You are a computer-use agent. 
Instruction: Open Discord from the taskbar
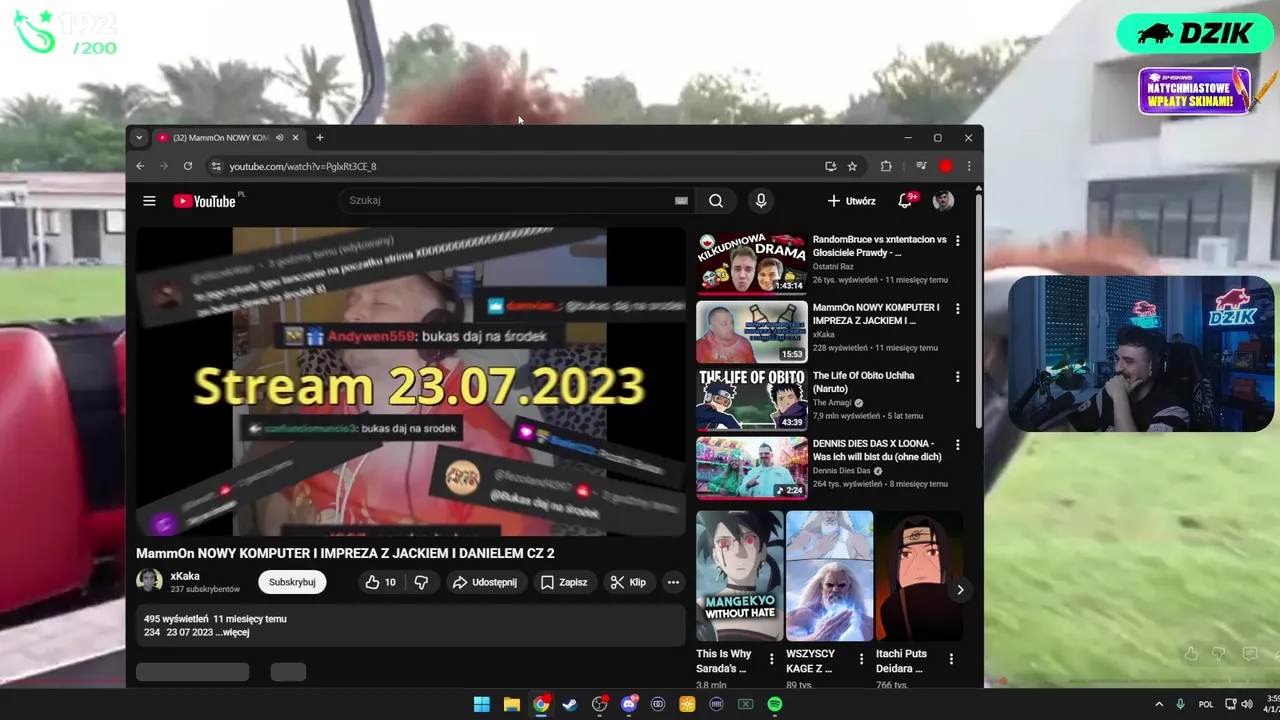(629, 704)
